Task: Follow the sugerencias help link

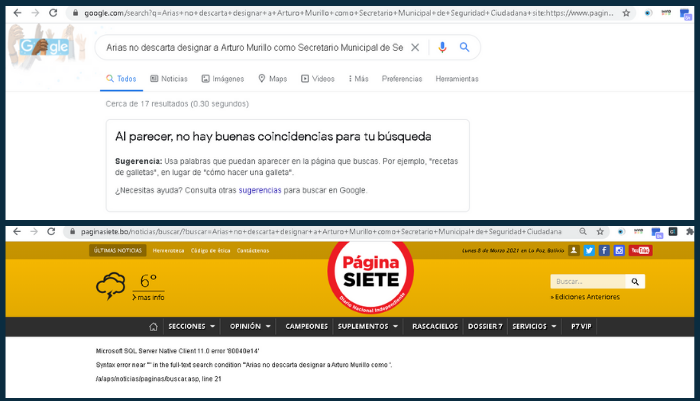Action: click(x=260, y=190)
